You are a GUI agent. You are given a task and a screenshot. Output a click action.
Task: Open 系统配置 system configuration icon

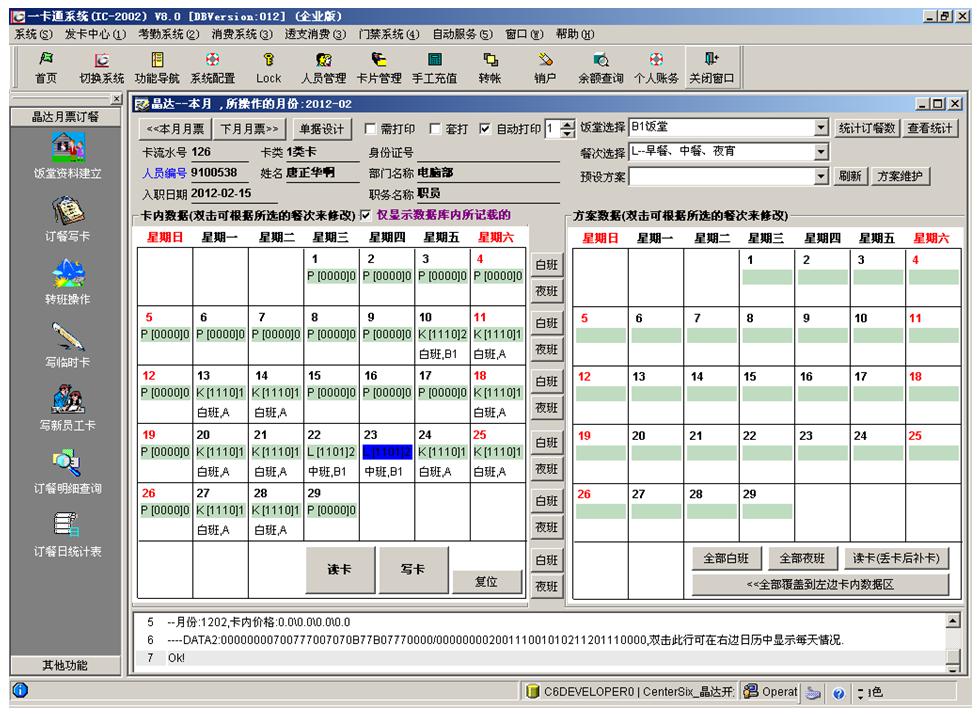point(212,66)
